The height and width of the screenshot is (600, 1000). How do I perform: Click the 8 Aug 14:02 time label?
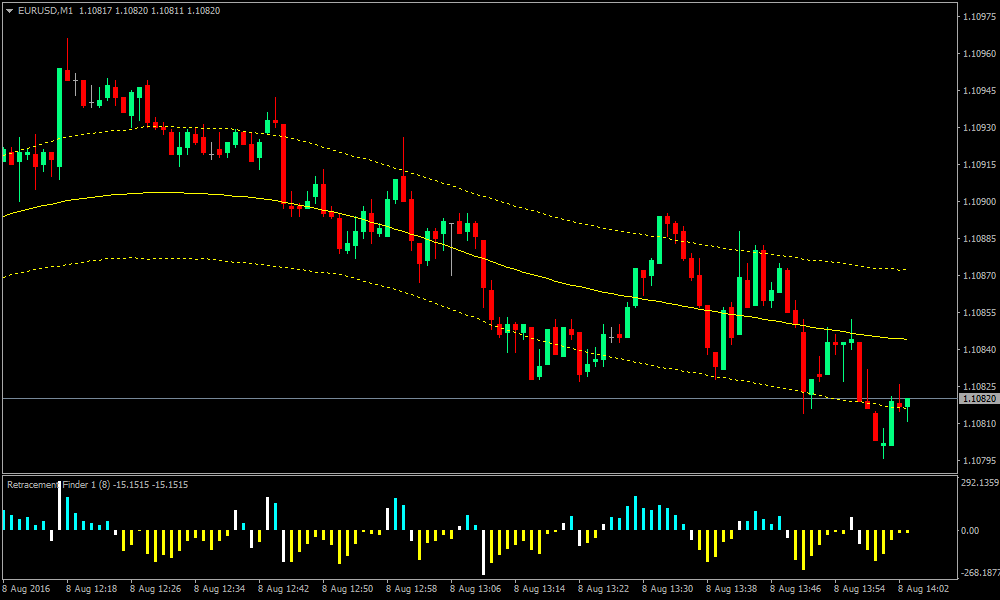point(923,587)
